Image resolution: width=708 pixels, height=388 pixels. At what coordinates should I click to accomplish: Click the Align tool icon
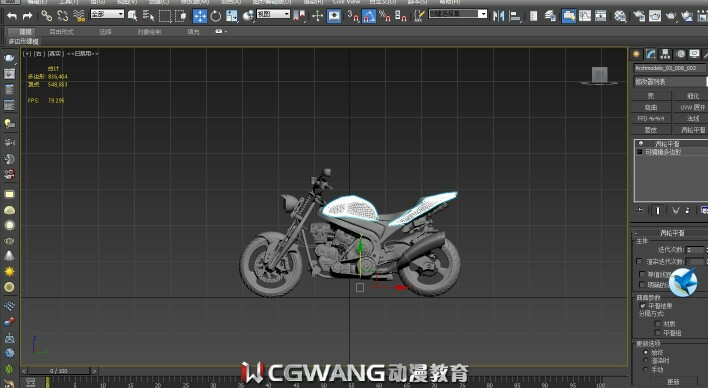click(x=515, y=16)
